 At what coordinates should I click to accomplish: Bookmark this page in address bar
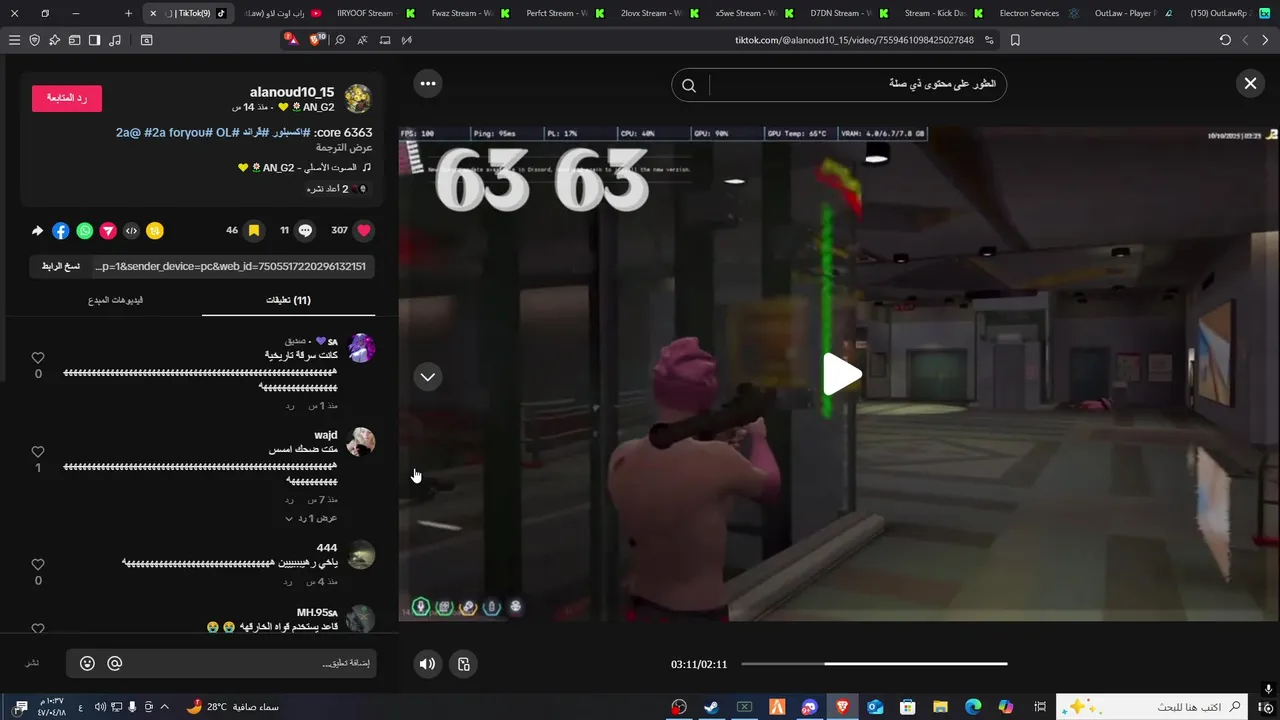click(x=1015, y=40)
